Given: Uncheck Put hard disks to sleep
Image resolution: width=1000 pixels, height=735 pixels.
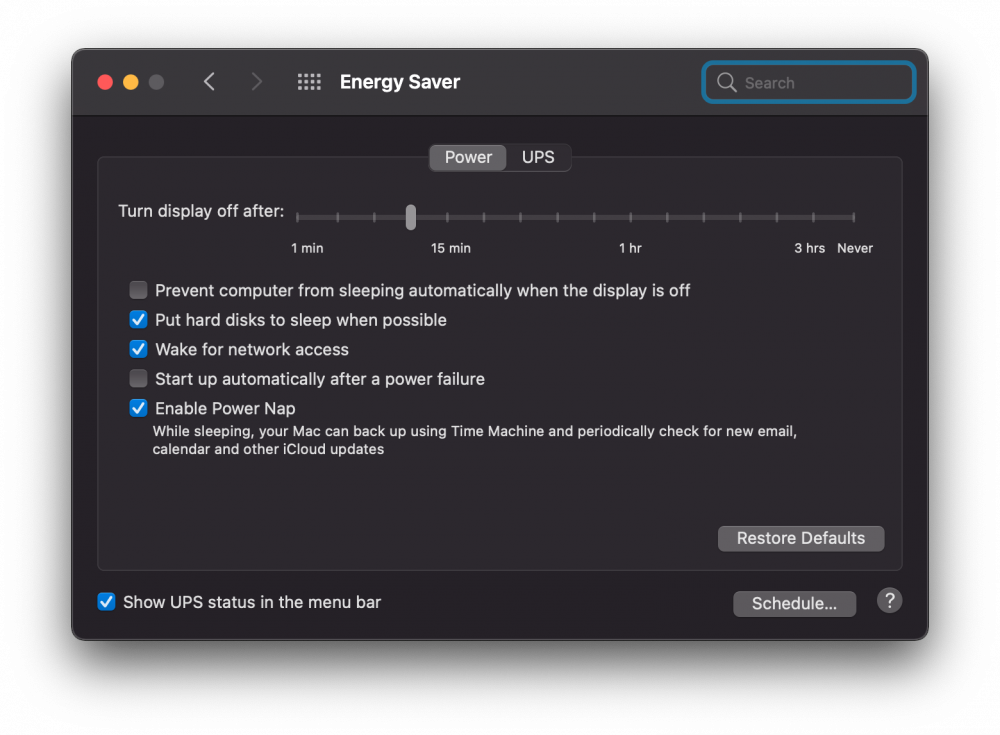Looking at the screenshot, I should point(138,320).
